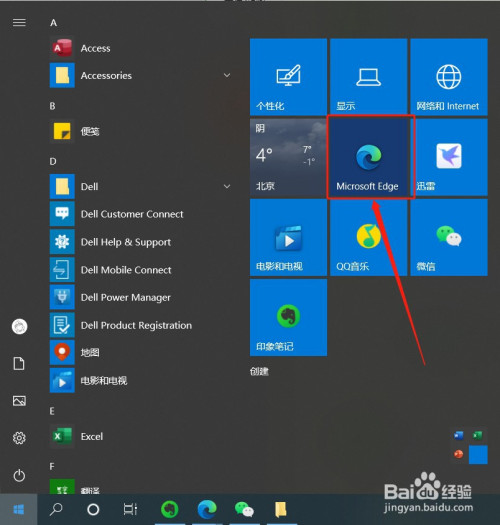This screenshot has height=525, width=500.
Task: Open the user account avatar
Action: coord(19,326)
